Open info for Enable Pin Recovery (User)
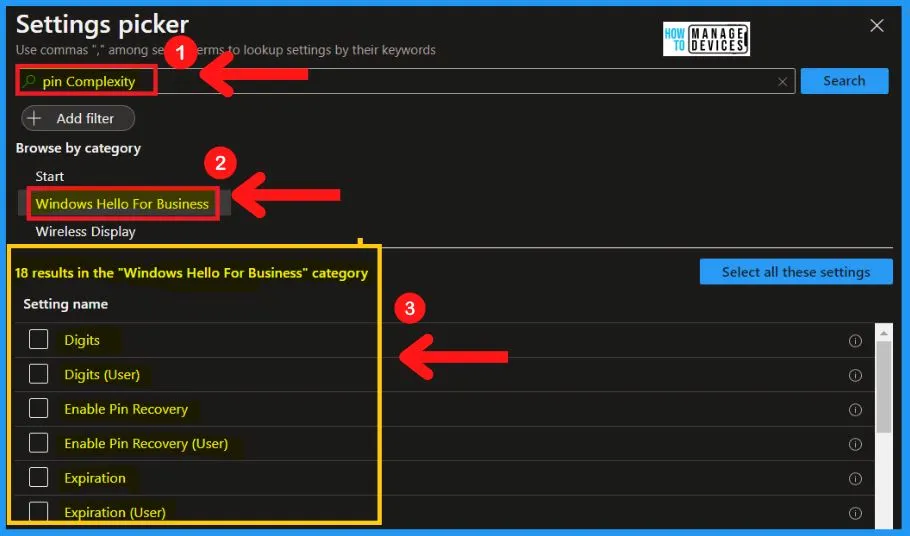 855,444
